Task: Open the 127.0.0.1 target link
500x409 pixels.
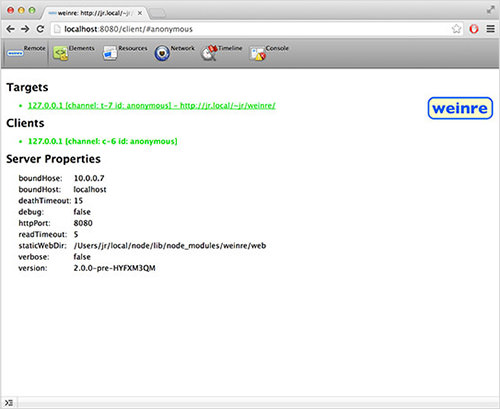Action: (152, 106)
